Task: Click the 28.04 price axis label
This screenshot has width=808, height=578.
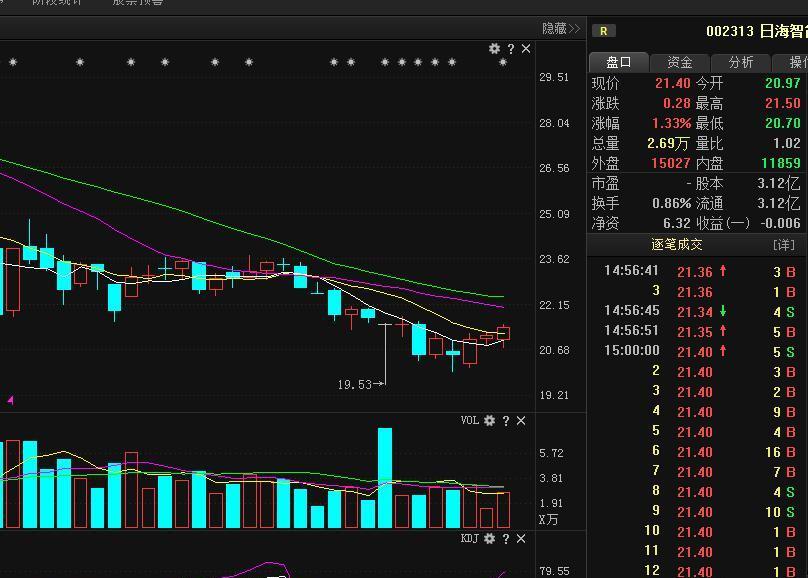Action: pyautogui.click(x=554, y=123)
